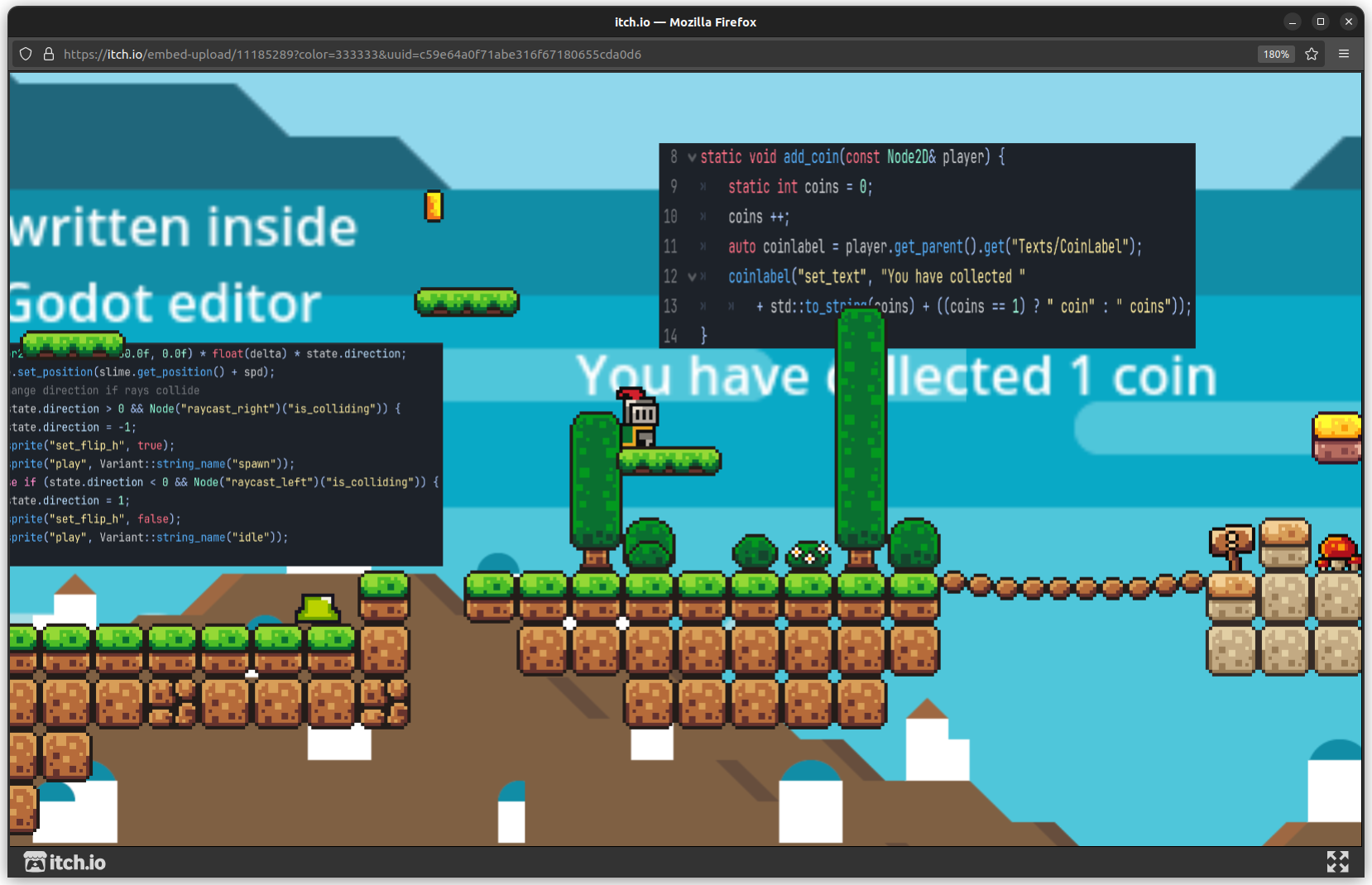Click the tracking protection shield icon

tap(26, 54)
